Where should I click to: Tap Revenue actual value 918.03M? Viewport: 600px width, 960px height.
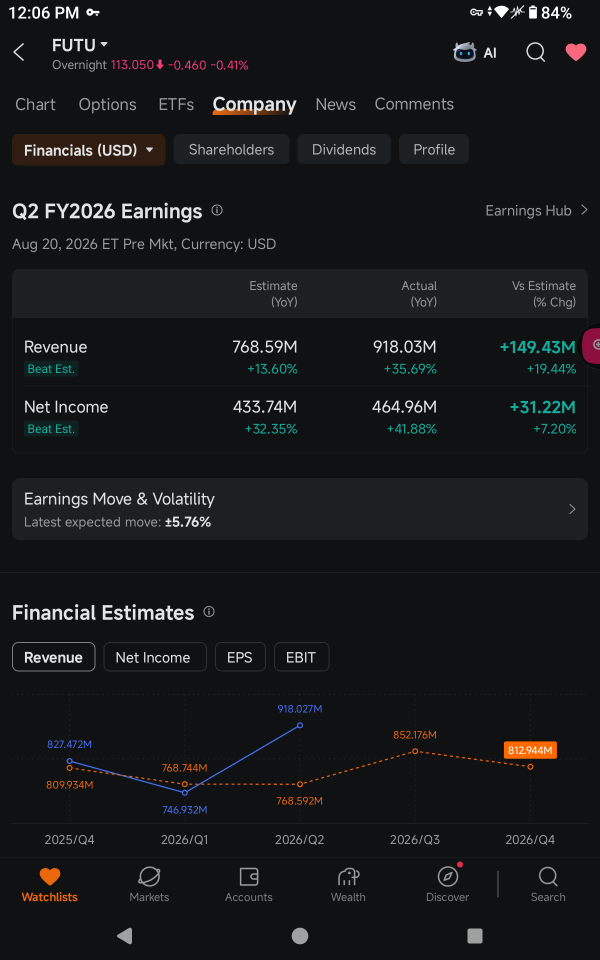[405, 347]
